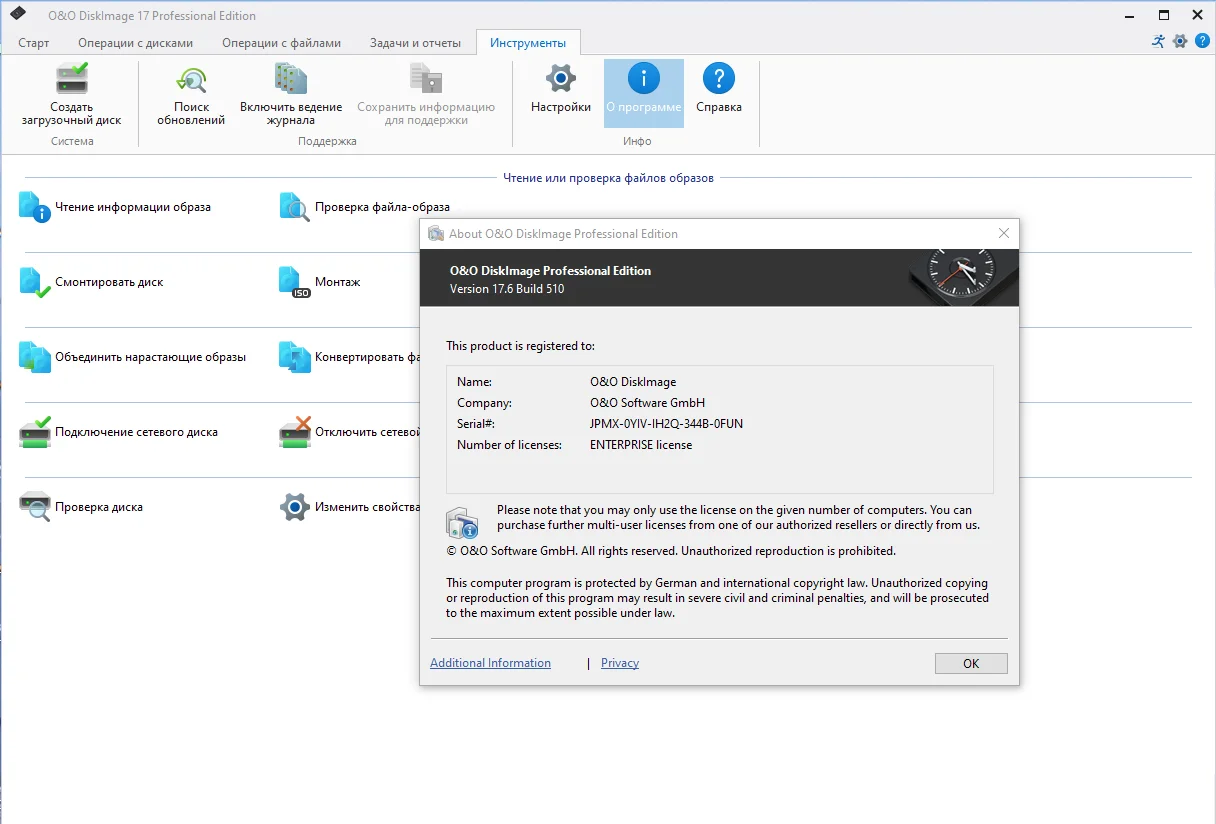
Task: Follow the Privacy link
Action: click(x=620, y=663)
